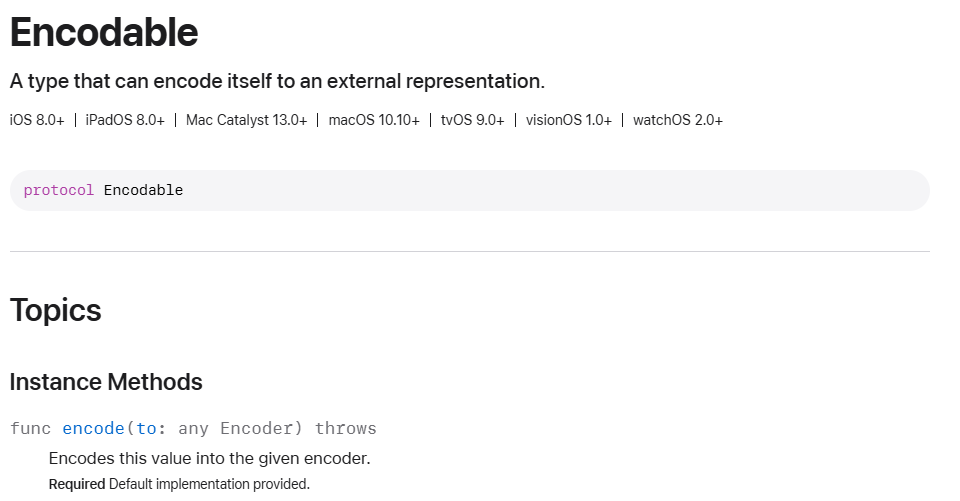Click the visionOS 1.0+ availability item
The image size is (960, 501).
(569, 120)
